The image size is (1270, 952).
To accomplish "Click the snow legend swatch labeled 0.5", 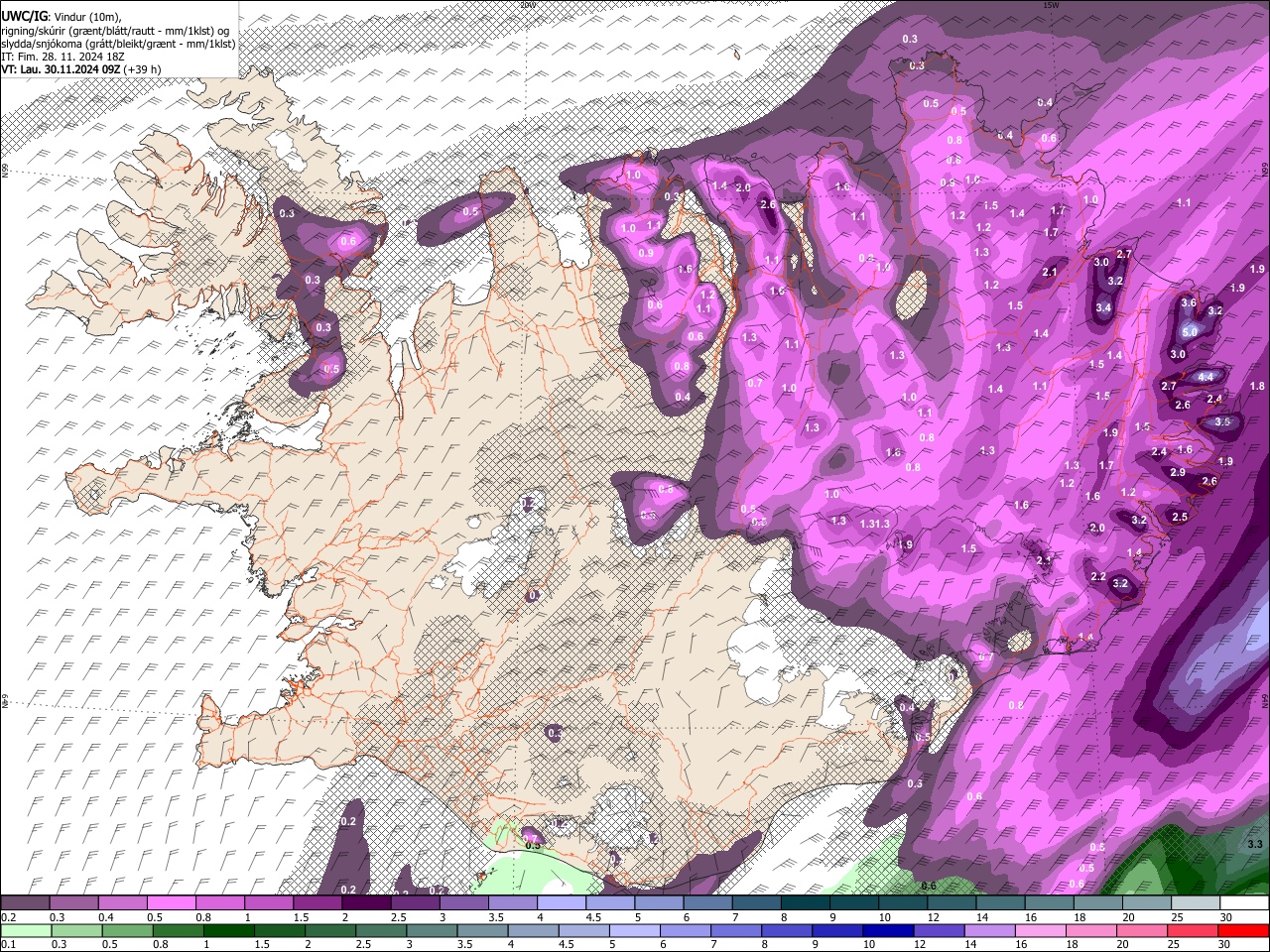I will (171, 903).
